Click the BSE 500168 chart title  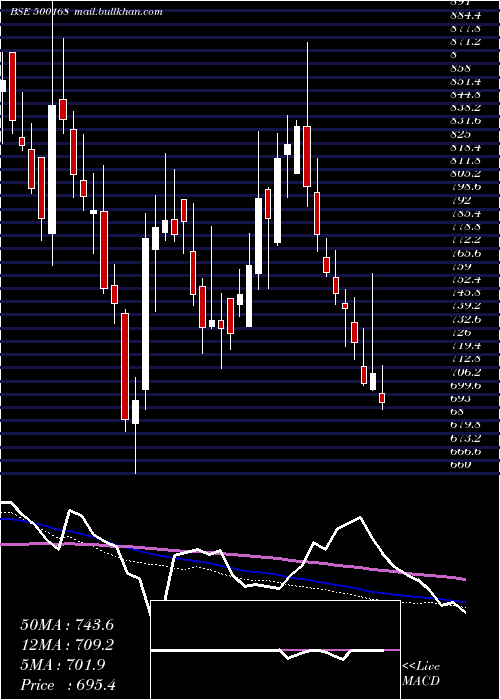point(39,12)
